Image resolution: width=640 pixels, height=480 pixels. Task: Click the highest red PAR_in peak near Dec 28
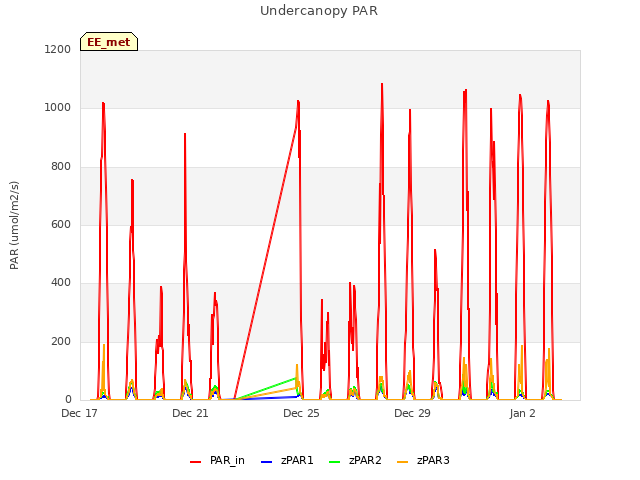tap(382, 85)
